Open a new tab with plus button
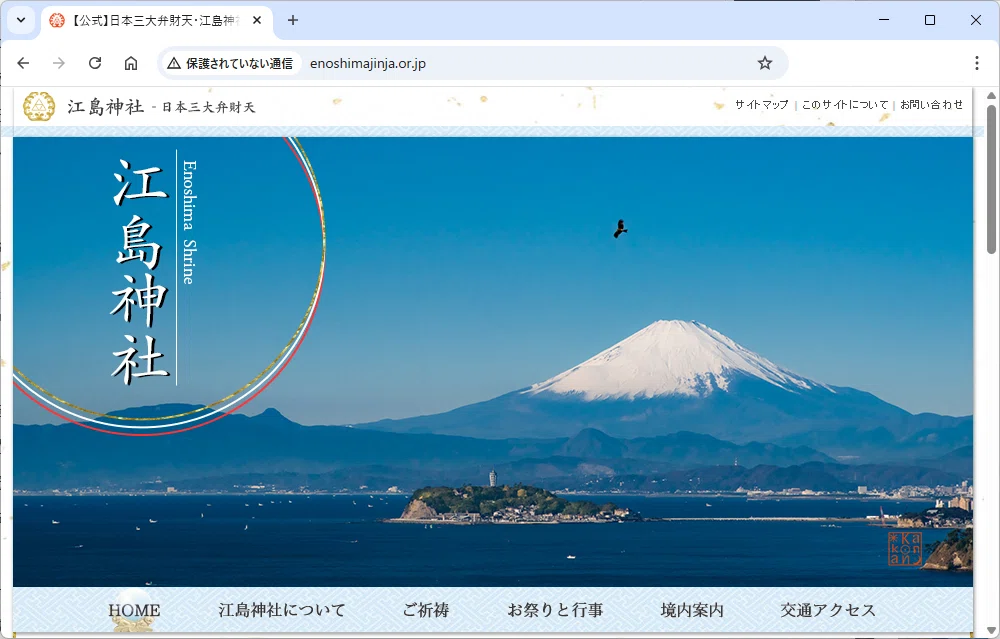This screenshot has height=639, width=1000. point(293,20)
